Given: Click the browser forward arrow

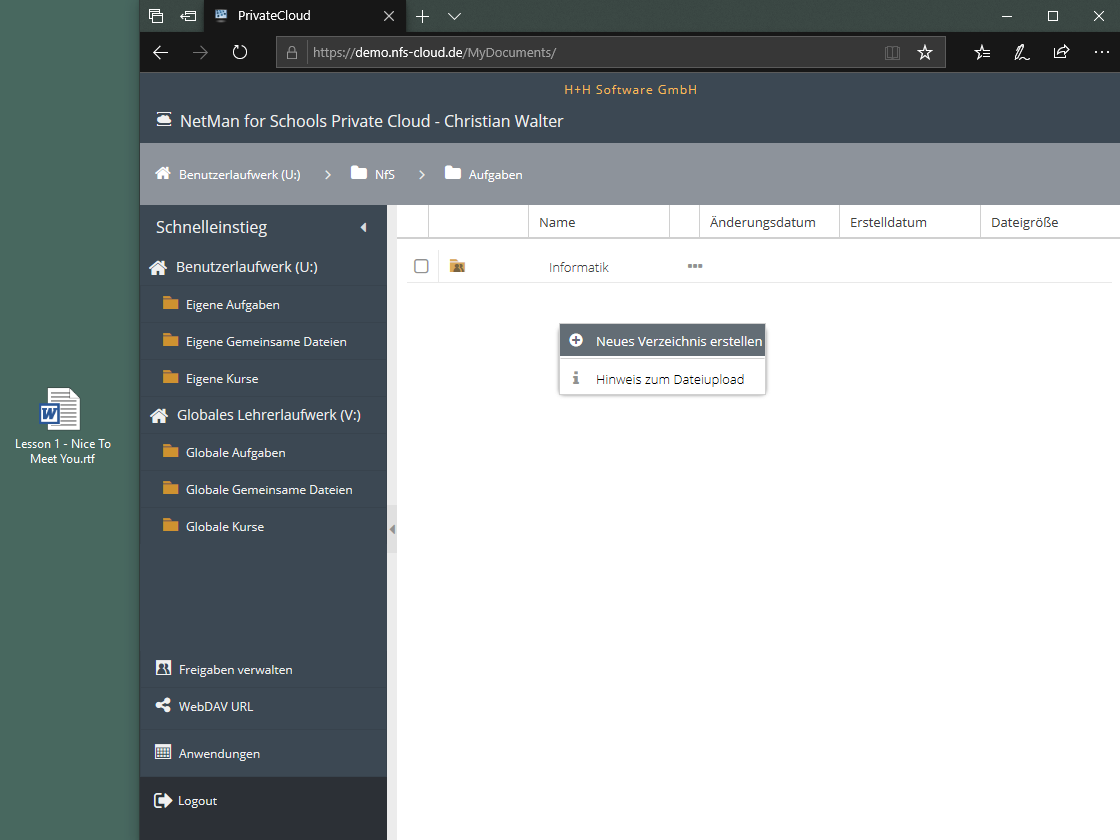Looking at the screenshot, I should tap(200, 52).
